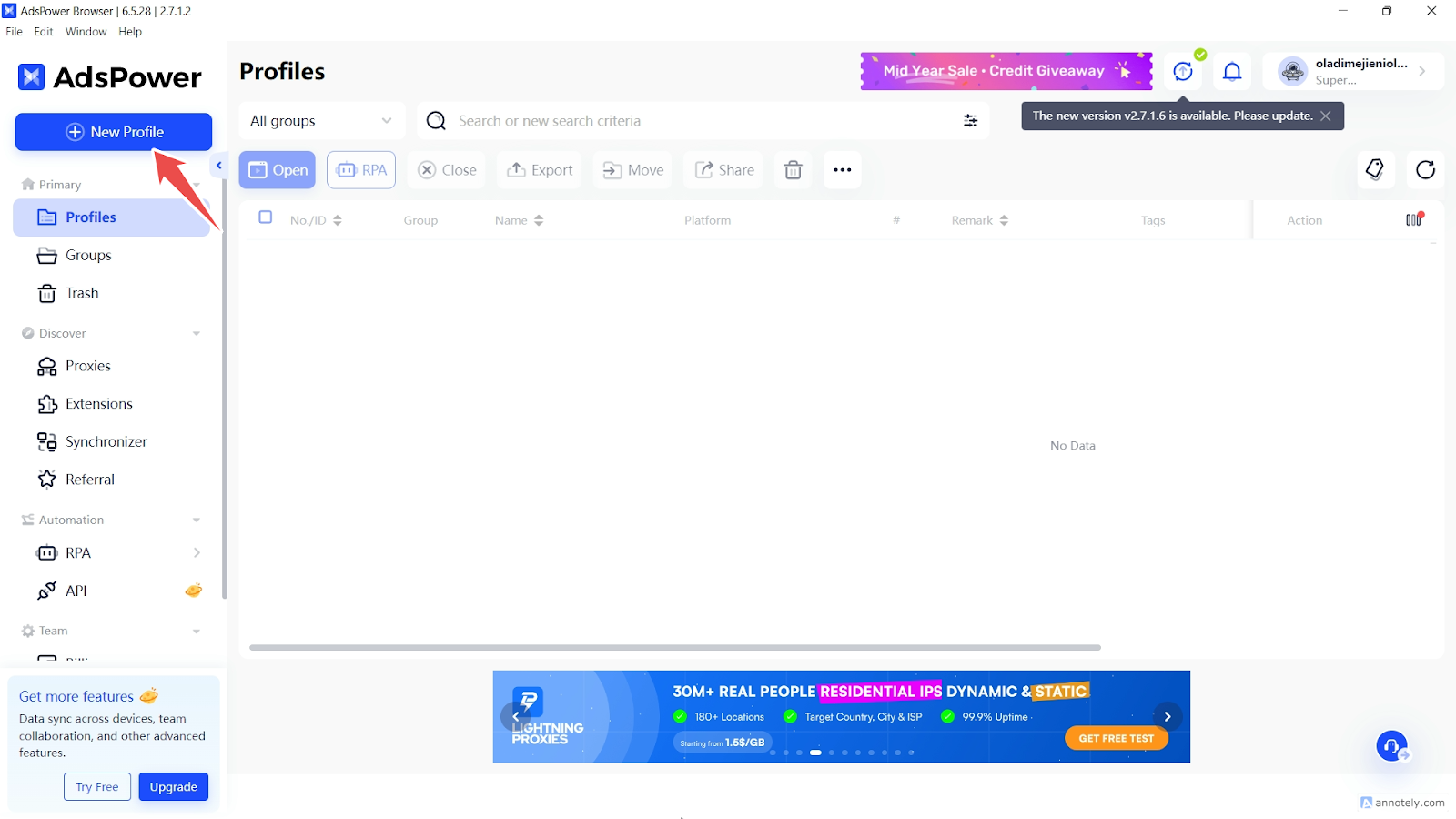The height and width of the screenshot is (819, 1456).
Task: Open the Profiles sidebar item
Action: click(x=112, y=217)
